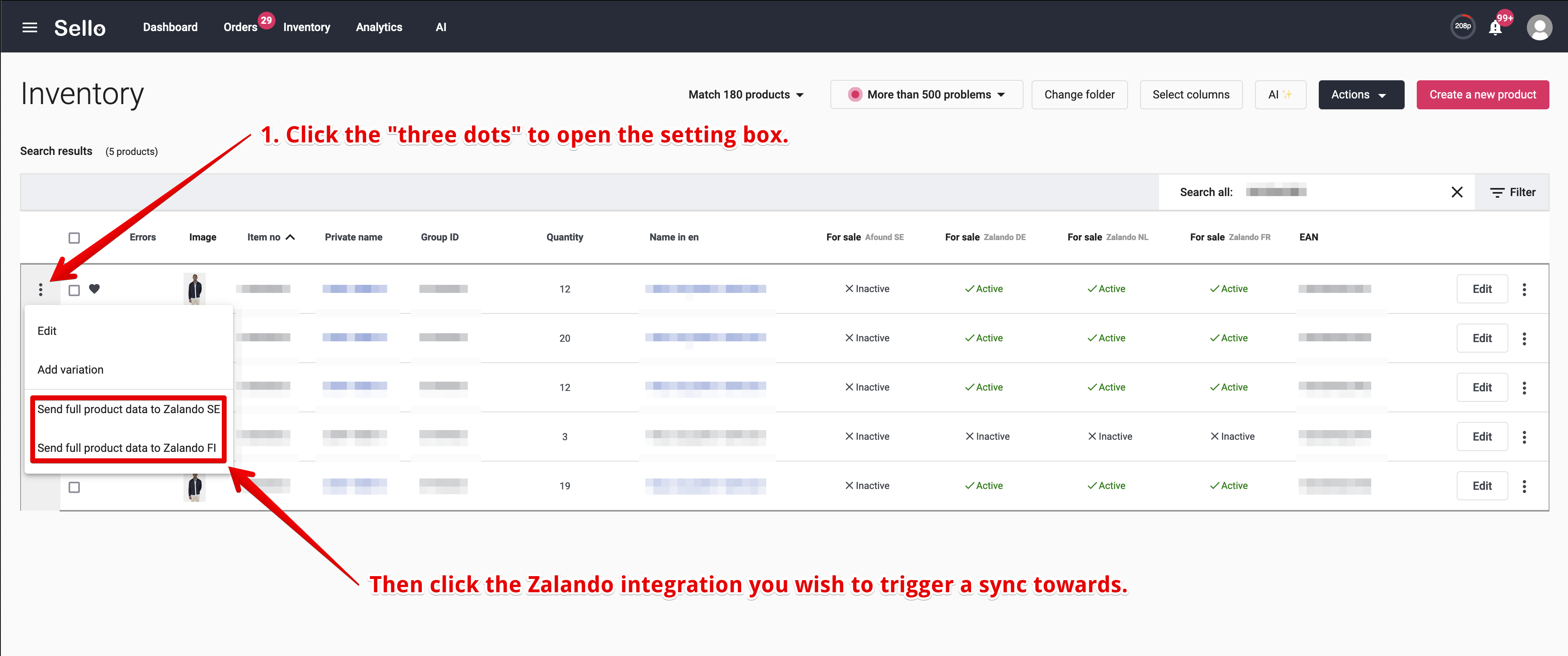
Task: Click the Group ID column header
Action: click(440, 238)
